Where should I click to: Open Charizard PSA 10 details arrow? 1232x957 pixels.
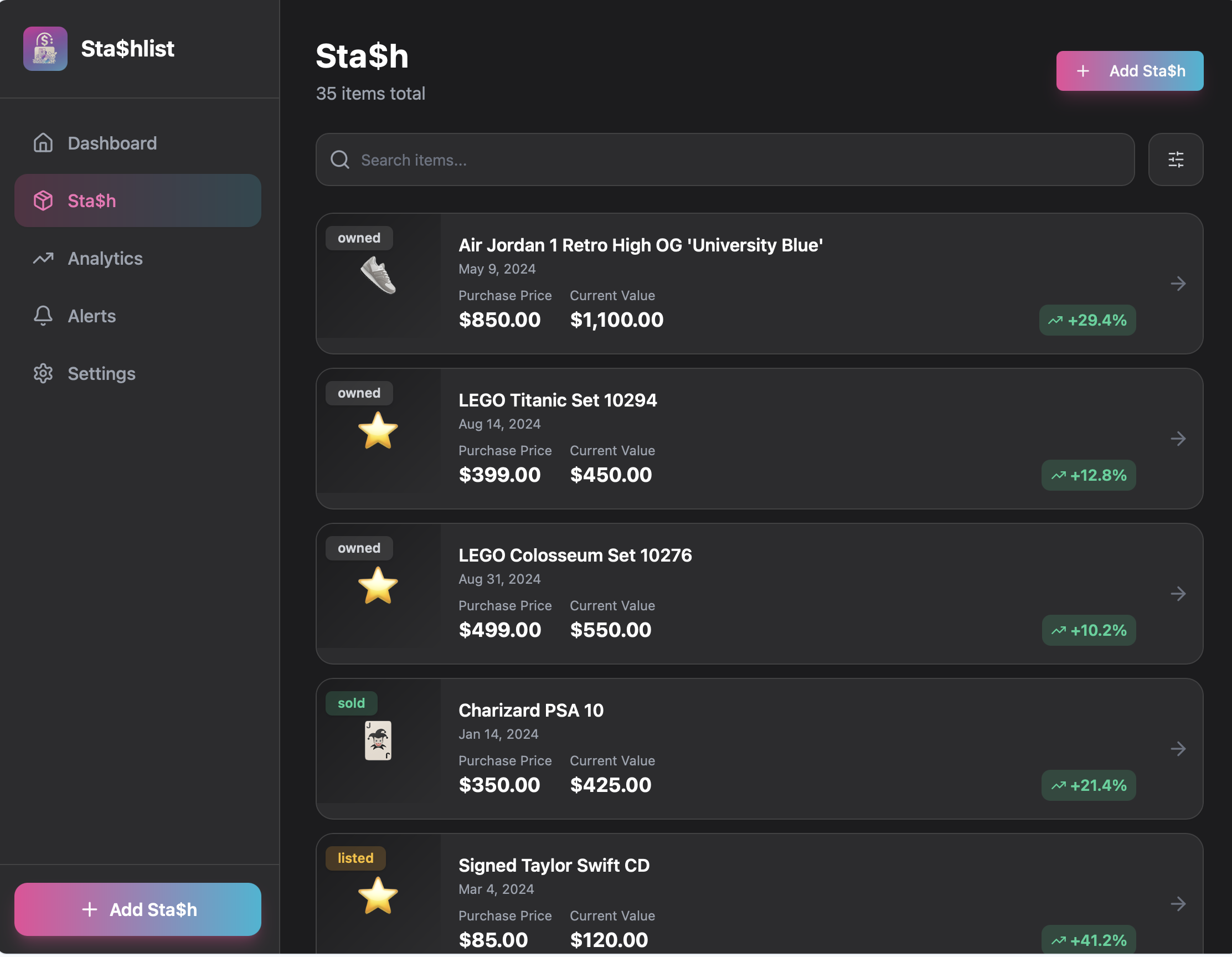point(1178,749)
